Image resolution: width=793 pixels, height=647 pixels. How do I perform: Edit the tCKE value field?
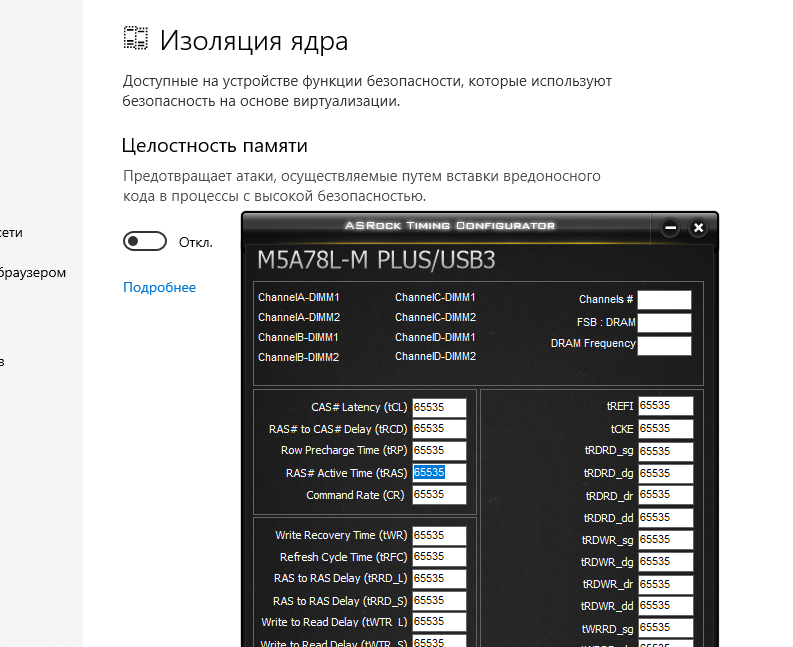(666, 428)
